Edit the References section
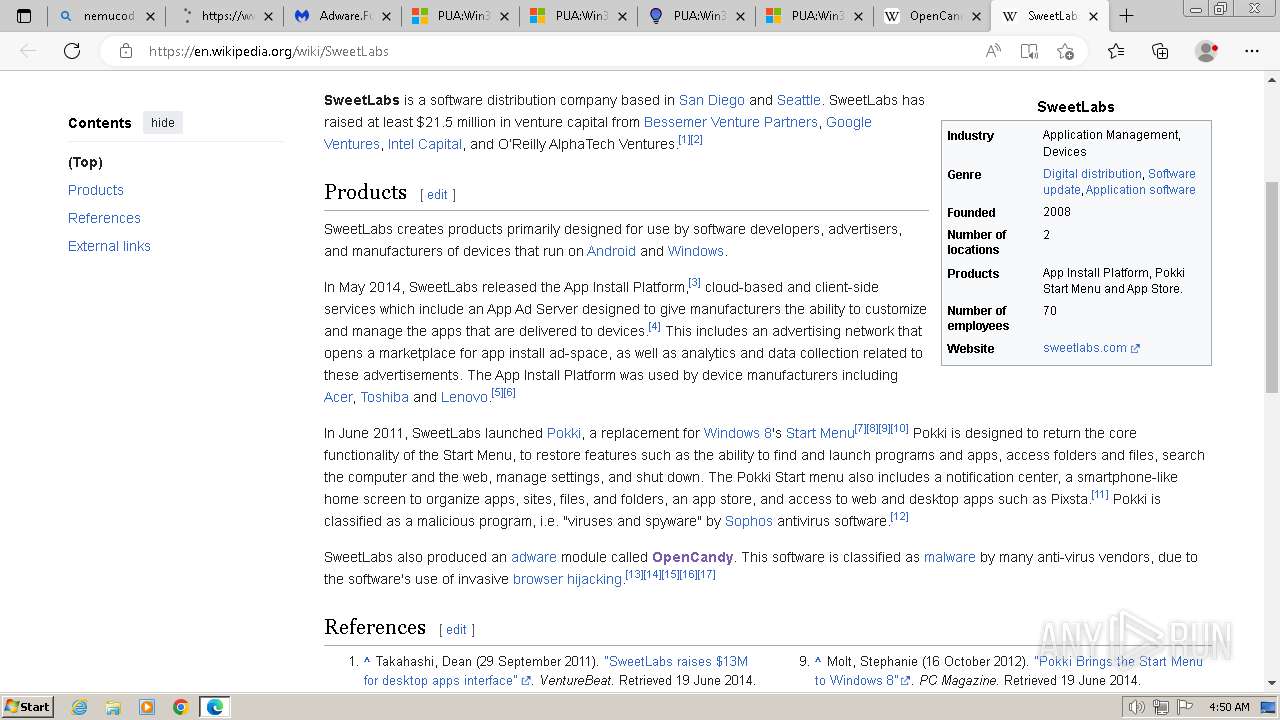This screenshot has height=720, width=1280. 456,630
